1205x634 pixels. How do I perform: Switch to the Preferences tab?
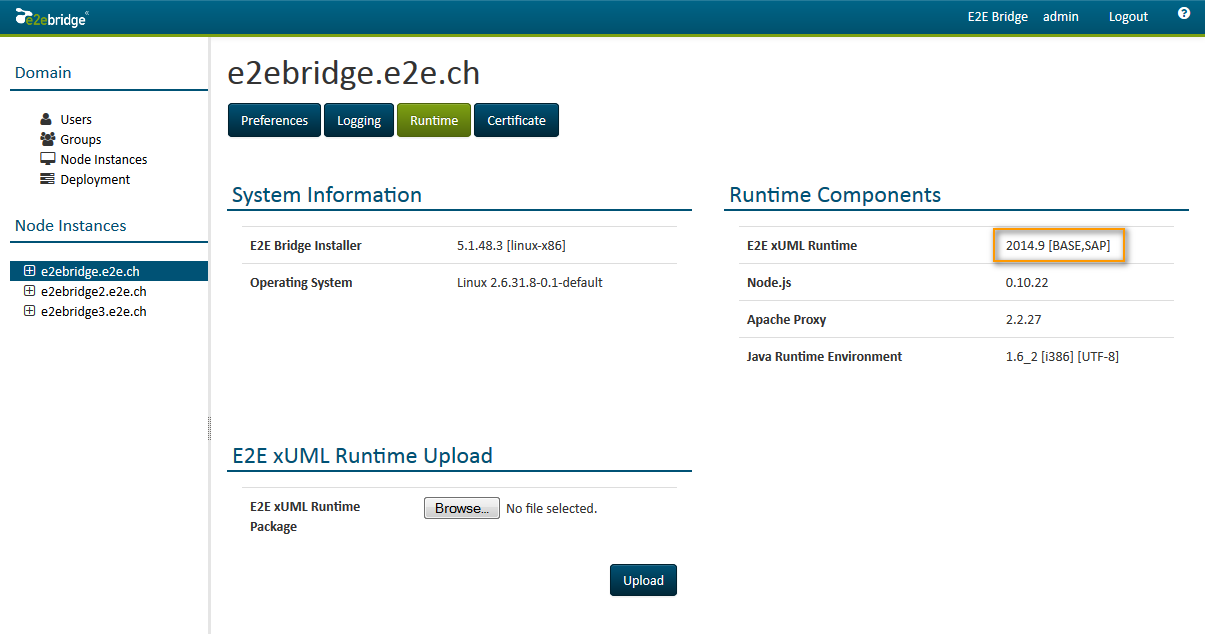274,119
